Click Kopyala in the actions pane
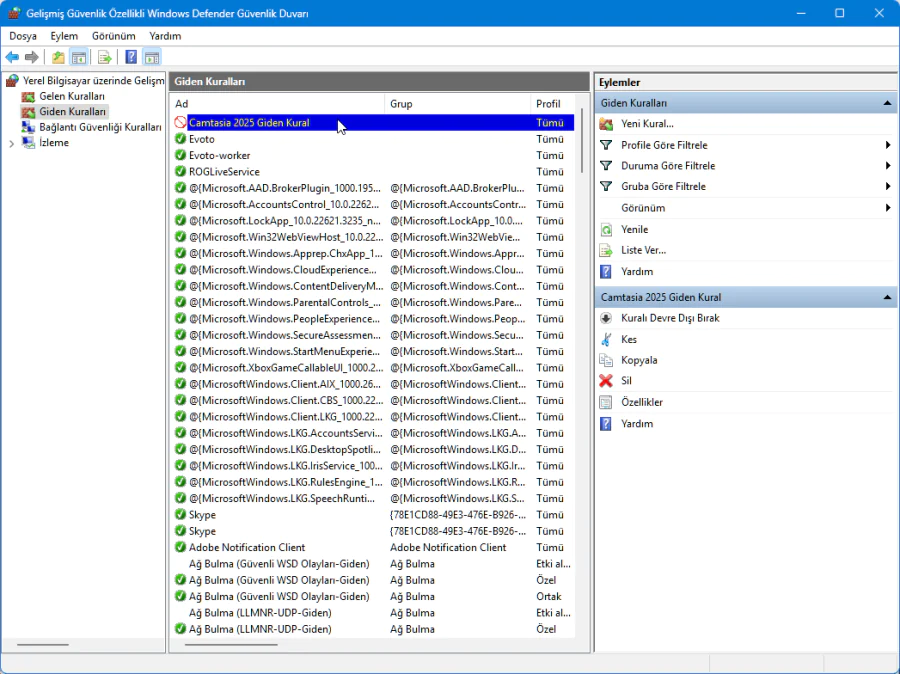 639,360
